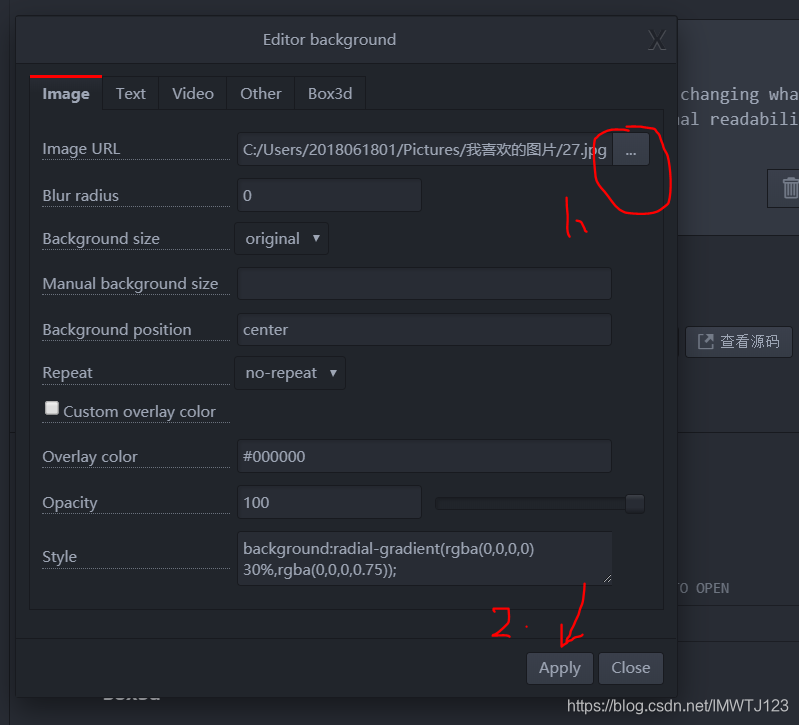This screenshot has height=725, width=799.
Task: Open the Repeat no-repeat dropdown
Action: [x=290, y=373]
